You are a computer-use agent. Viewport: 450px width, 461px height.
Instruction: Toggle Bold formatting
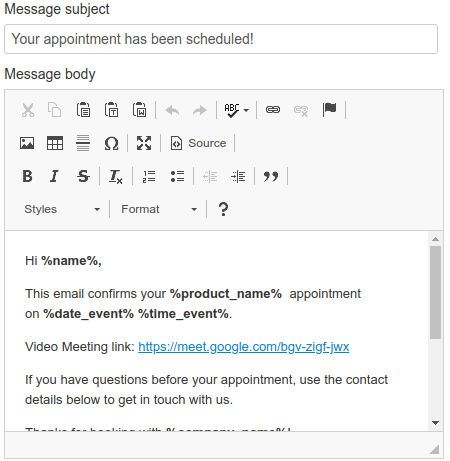(x=27, y=176)
